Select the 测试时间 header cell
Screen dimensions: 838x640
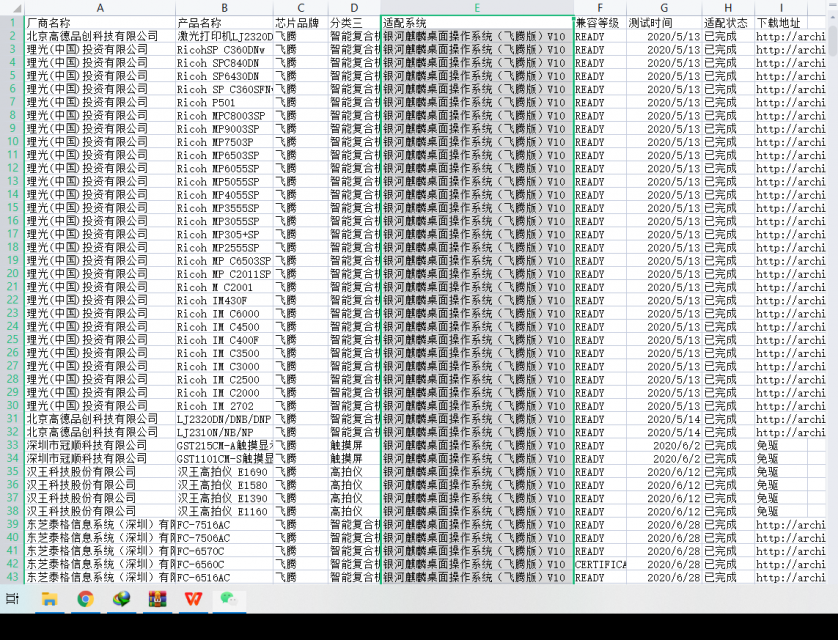tap(664, 23)
